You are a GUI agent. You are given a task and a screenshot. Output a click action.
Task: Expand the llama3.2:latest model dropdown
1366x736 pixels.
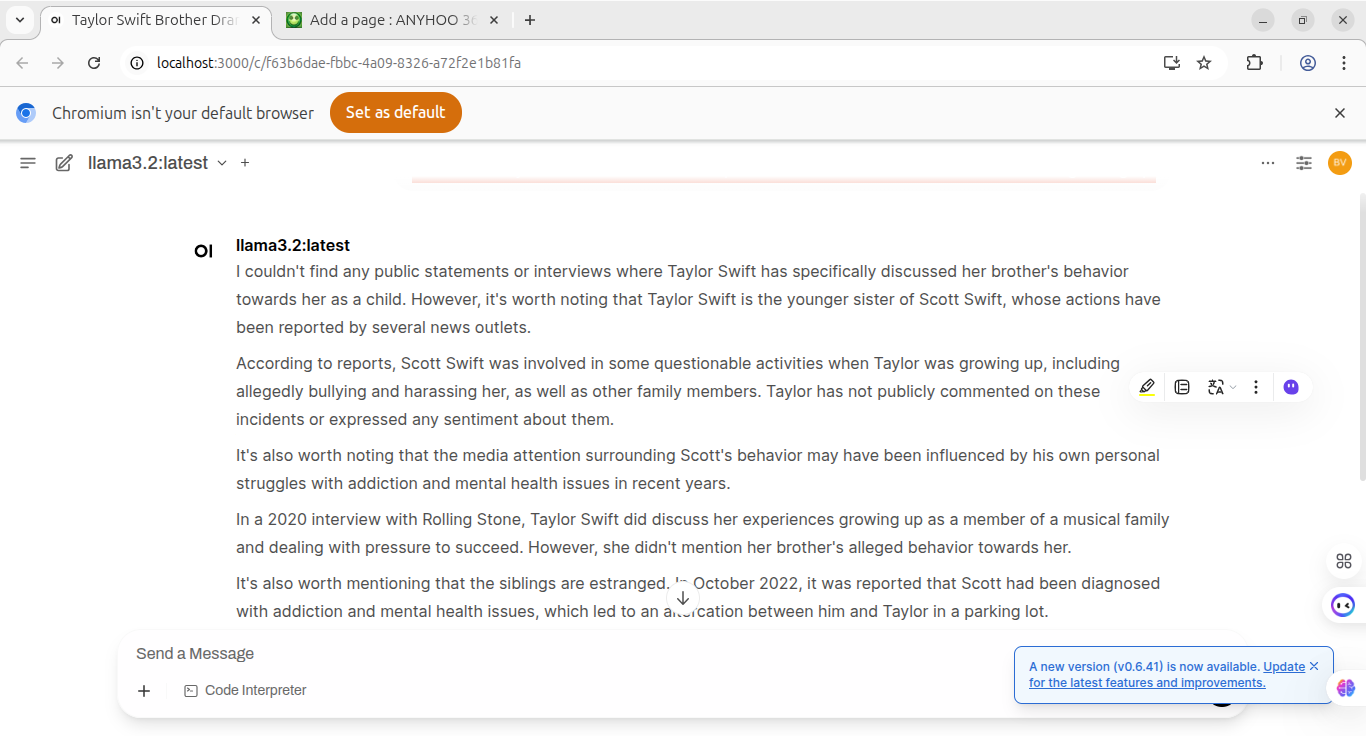[222, 163]
